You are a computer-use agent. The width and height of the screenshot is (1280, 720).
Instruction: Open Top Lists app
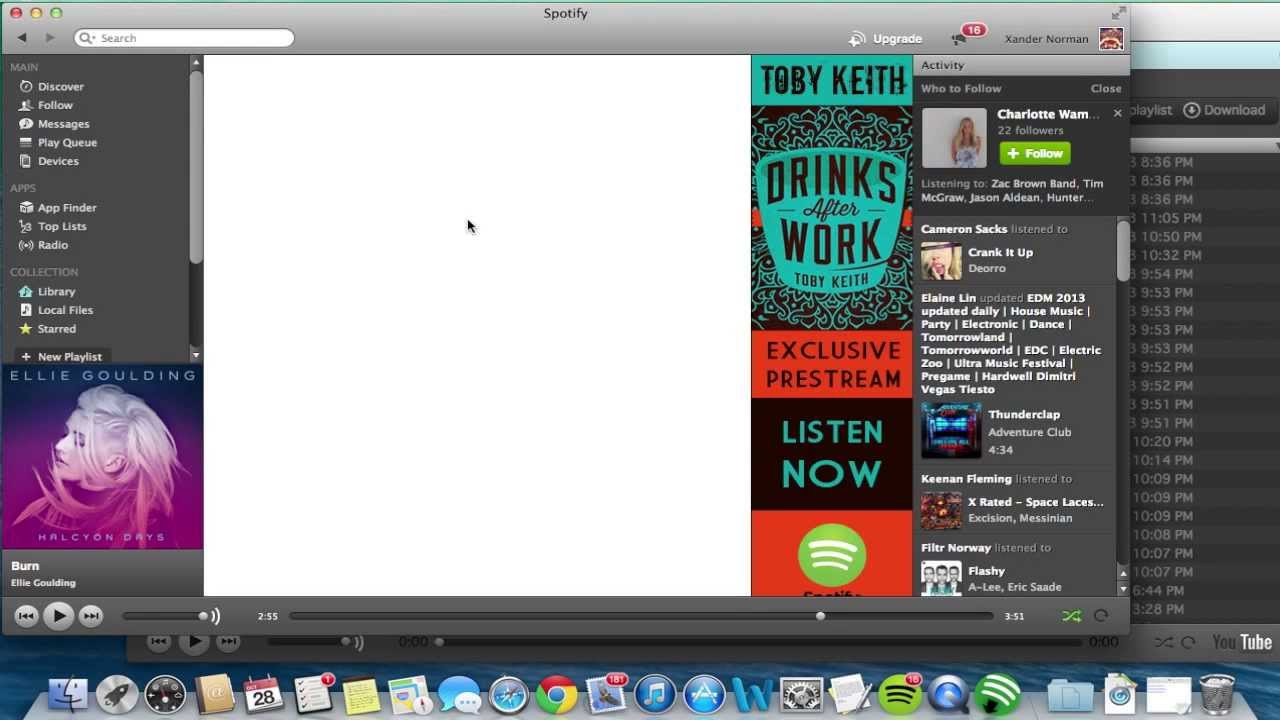(x=62, y=227)
